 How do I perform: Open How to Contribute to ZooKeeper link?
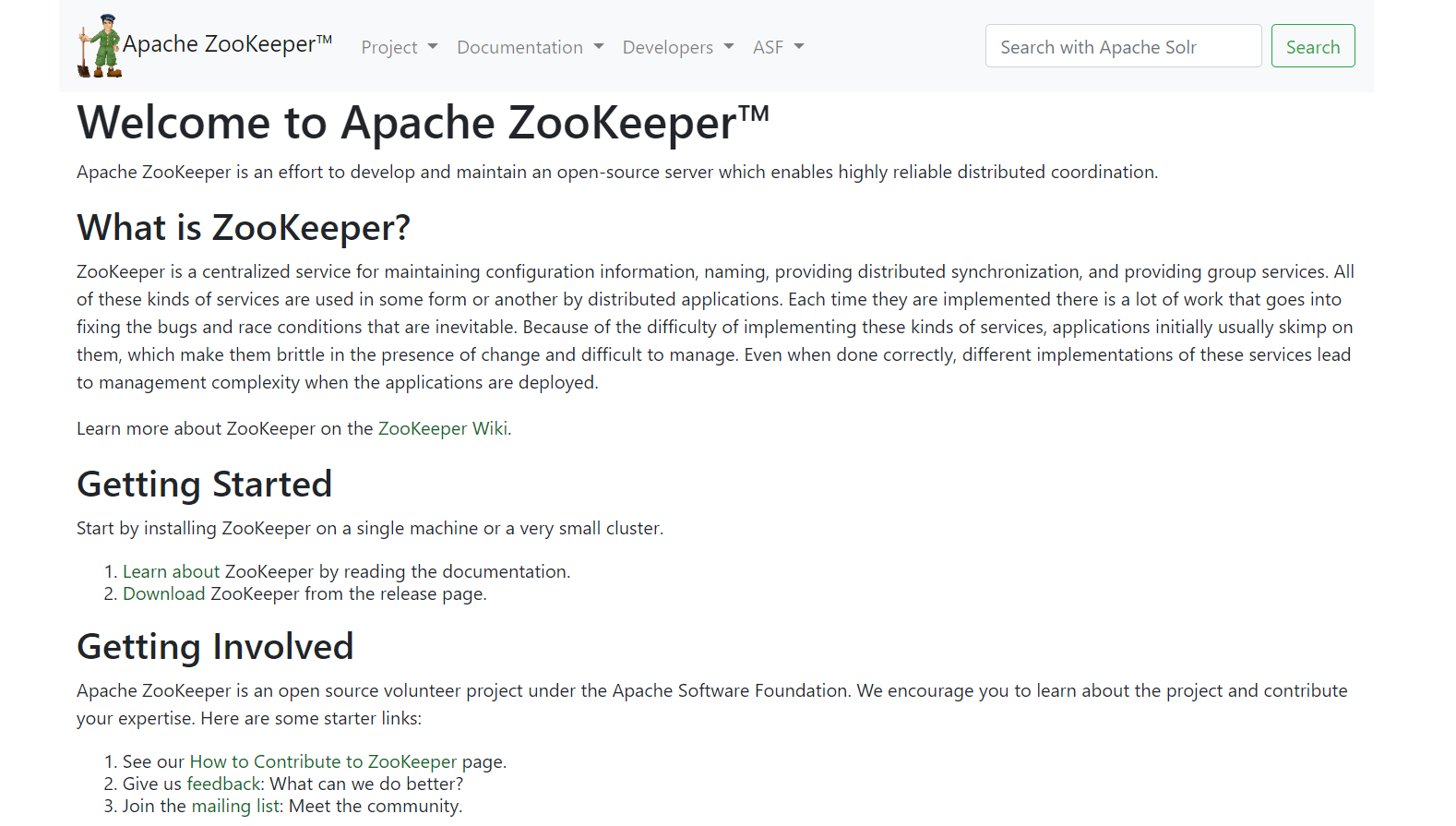pos(323,761)
